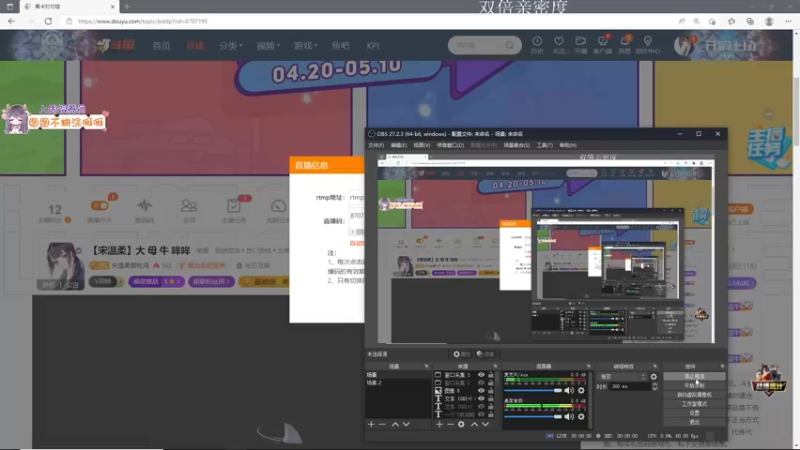Open source properties gear in Sources panel

(461, 424)
